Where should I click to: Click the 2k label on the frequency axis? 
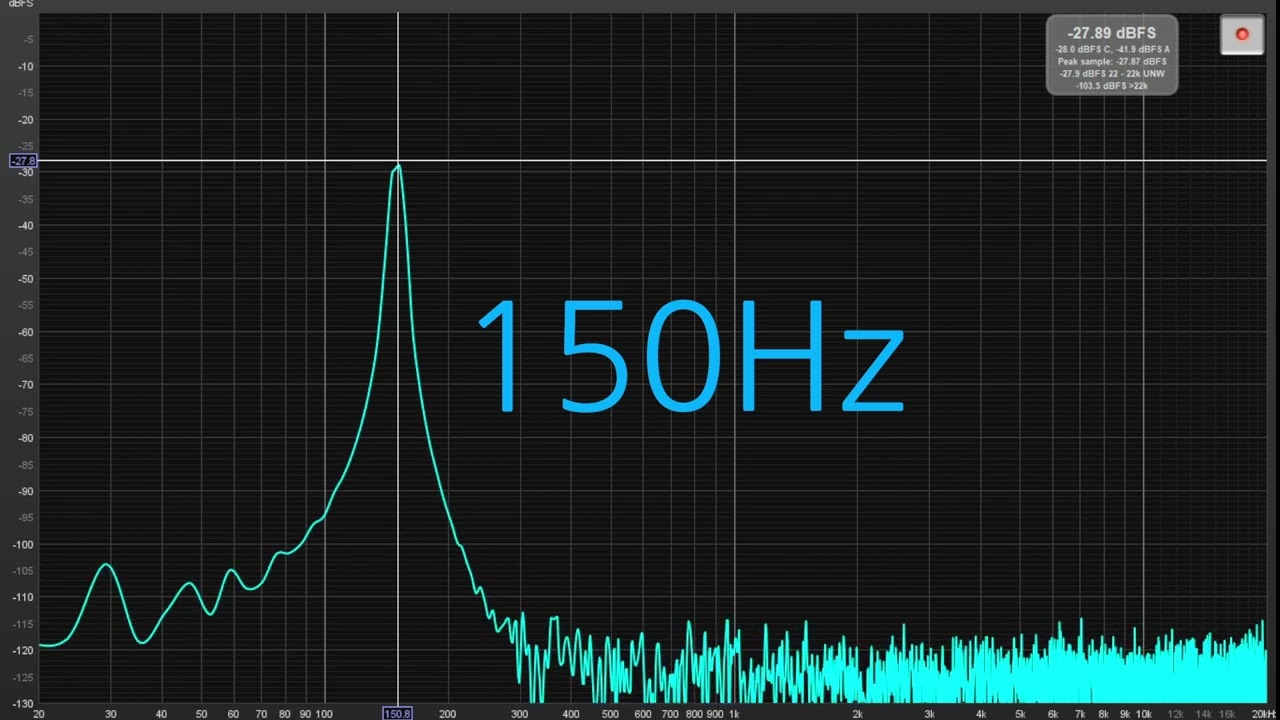click(857, 714)
